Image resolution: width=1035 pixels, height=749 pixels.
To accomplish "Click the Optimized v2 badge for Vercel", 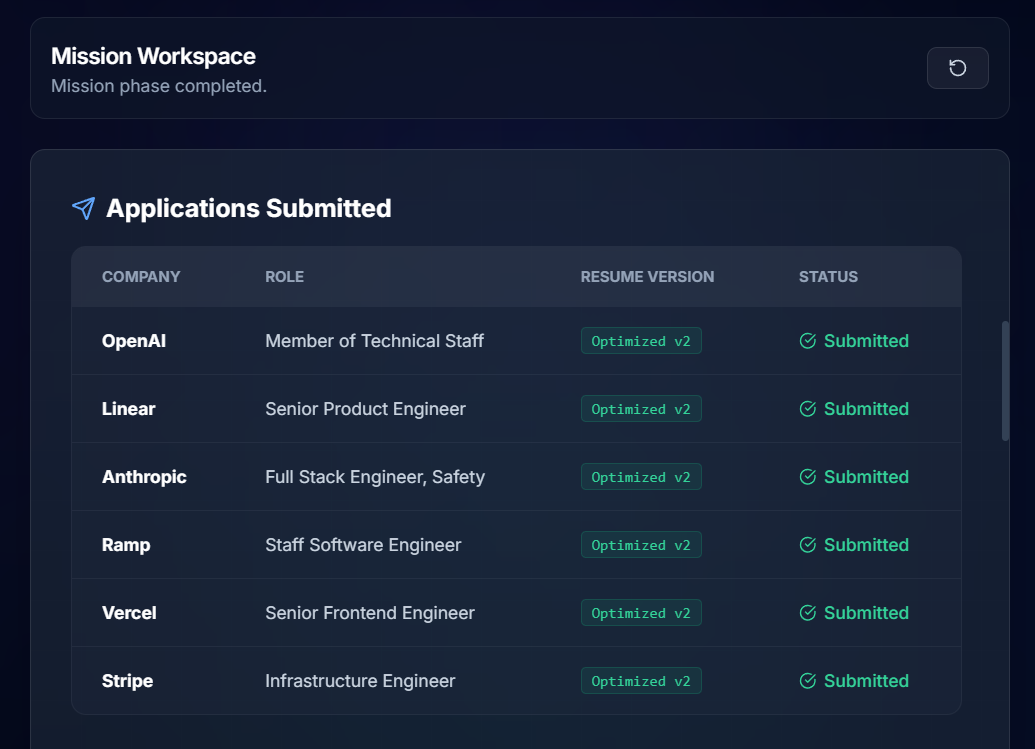I will 641,613.
